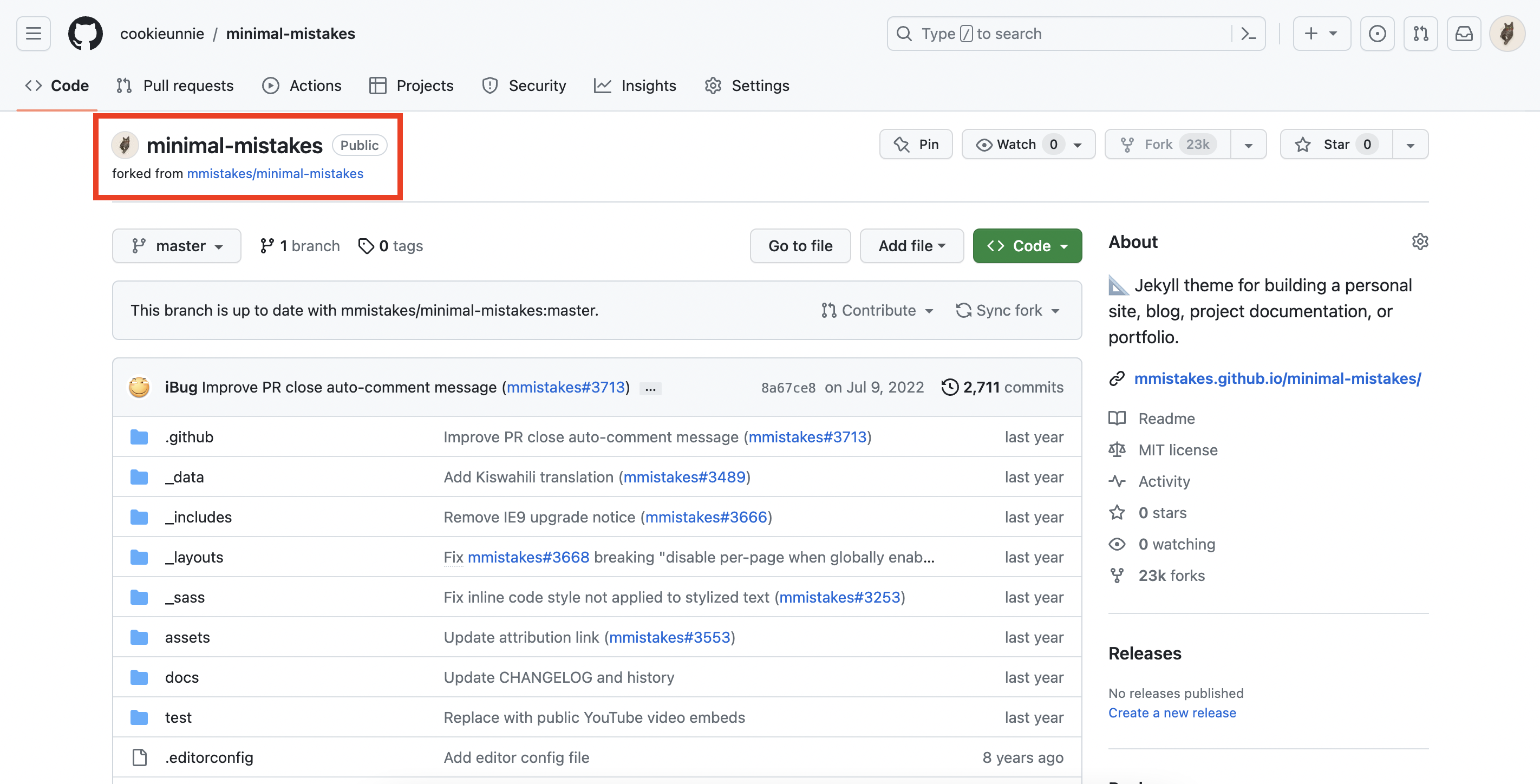The image size is (1540, 784).
Task: Open the MIT license link
Action: point(1163,450)
